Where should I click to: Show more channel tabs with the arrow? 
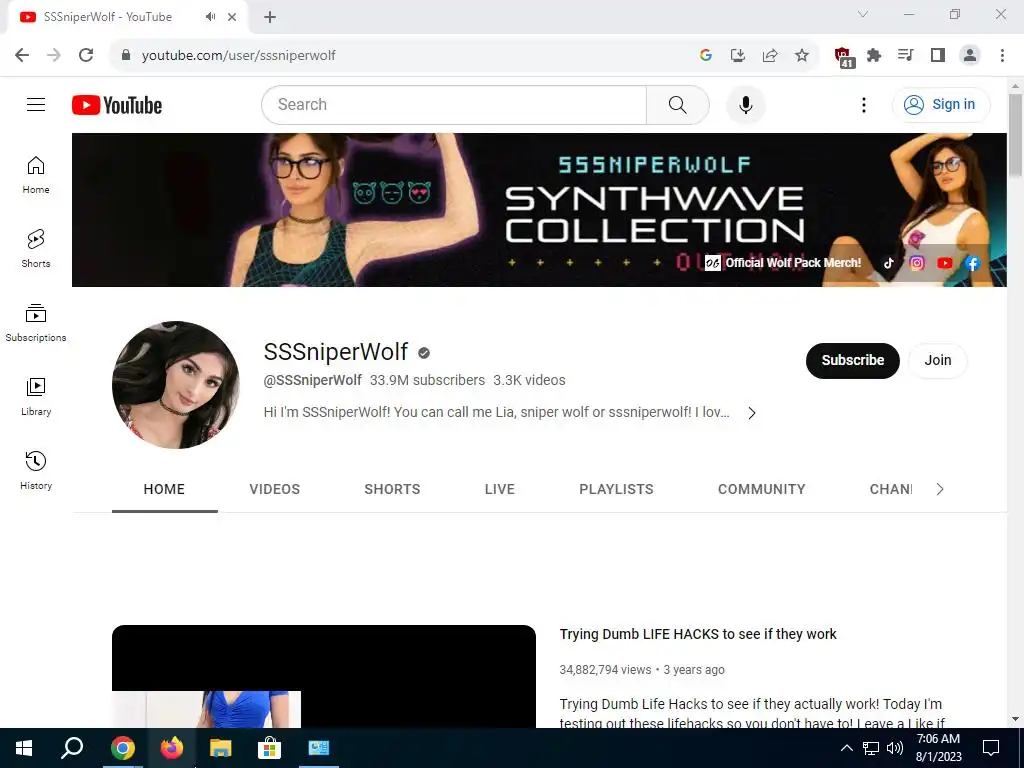940,489
